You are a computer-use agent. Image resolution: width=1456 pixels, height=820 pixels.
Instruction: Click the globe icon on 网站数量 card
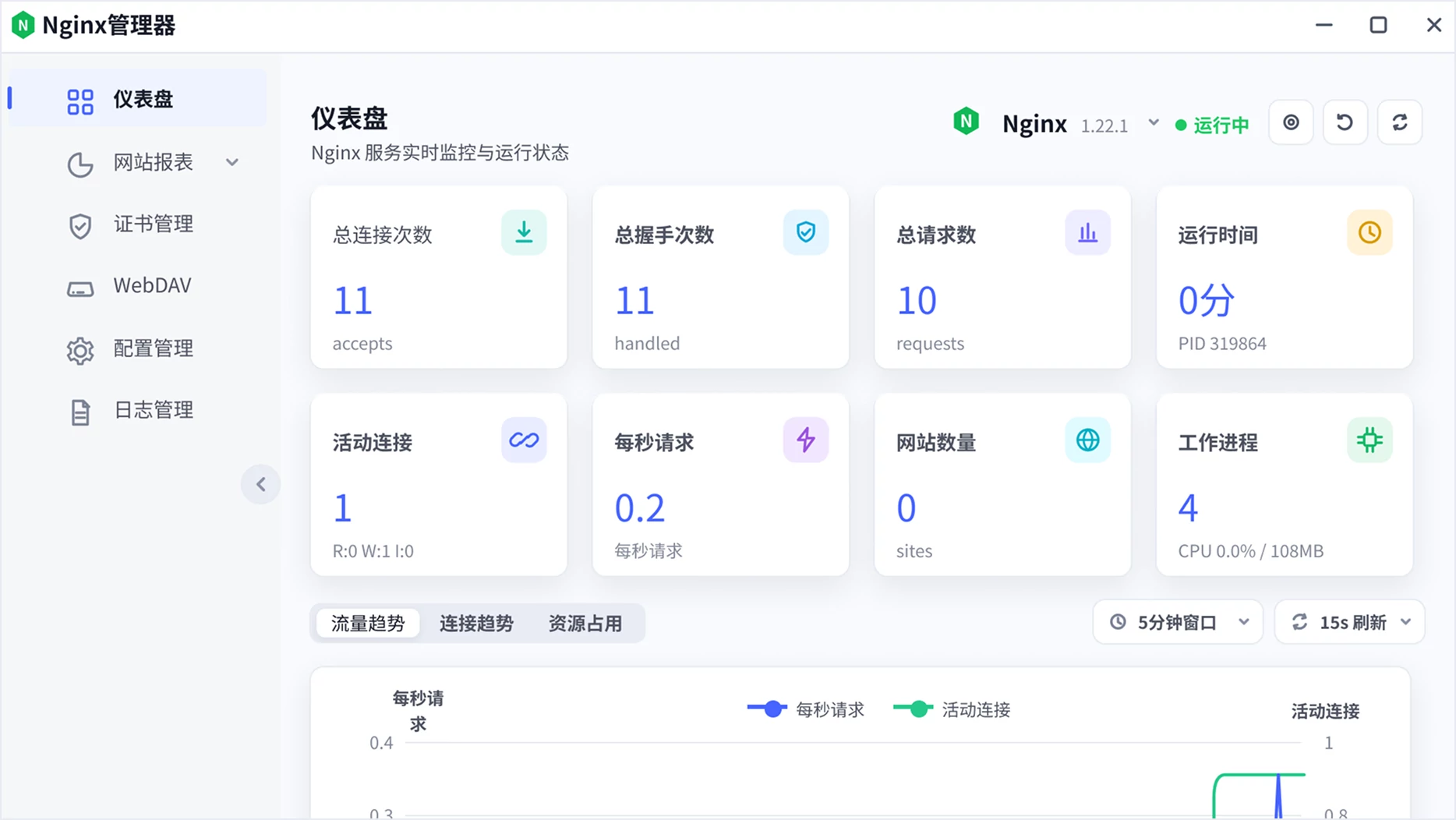(1087, 440)
